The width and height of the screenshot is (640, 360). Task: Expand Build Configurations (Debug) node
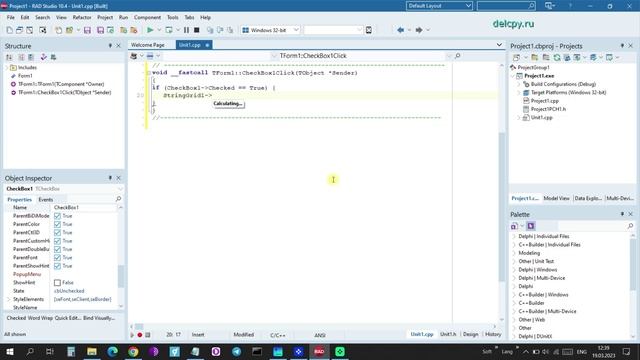pos(519,84)
